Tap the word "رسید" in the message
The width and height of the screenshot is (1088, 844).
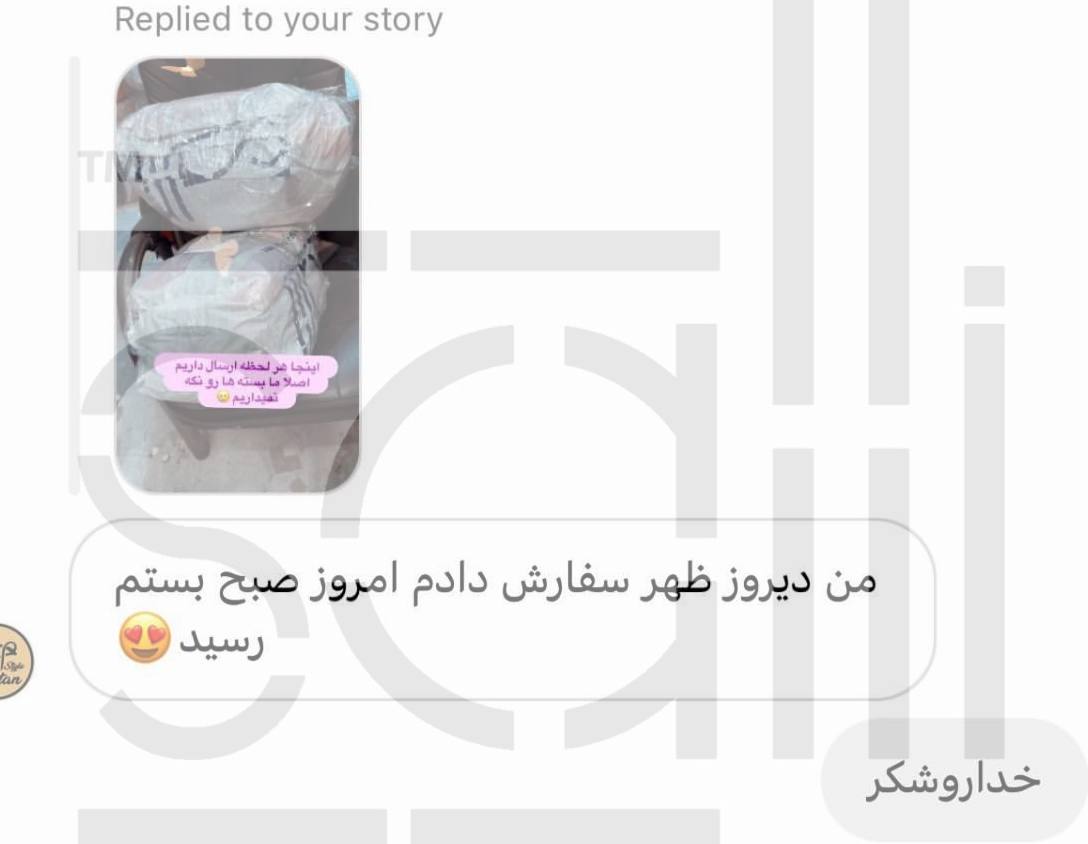point(221,641)
